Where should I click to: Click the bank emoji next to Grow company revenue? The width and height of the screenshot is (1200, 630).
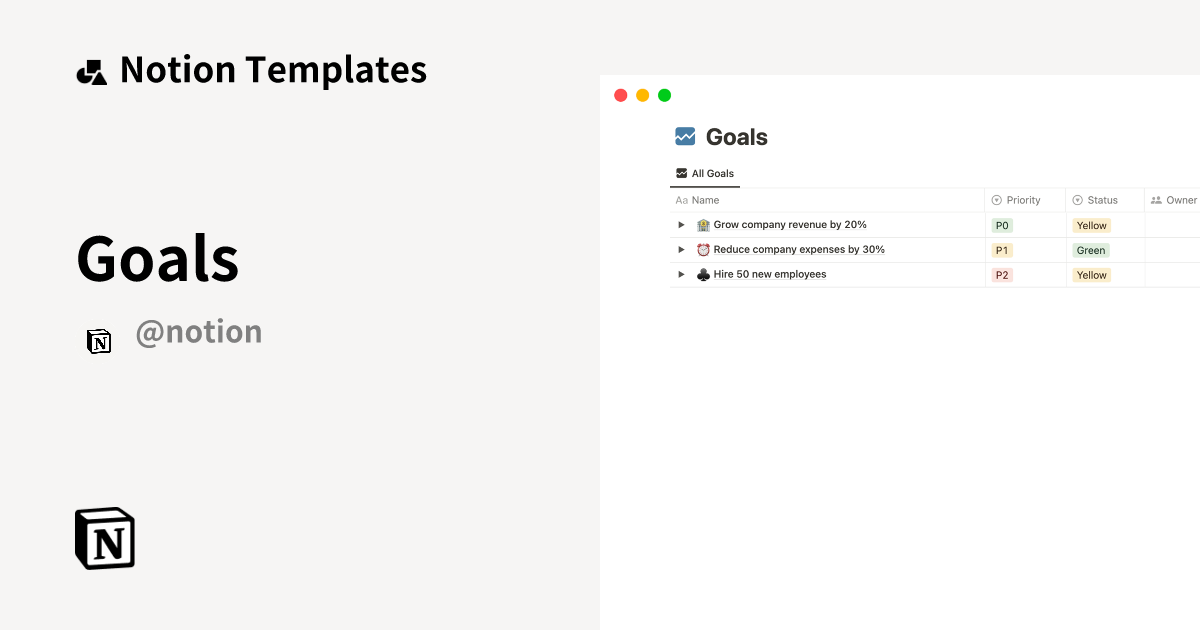pyautogui.click(x=703, y=224)
